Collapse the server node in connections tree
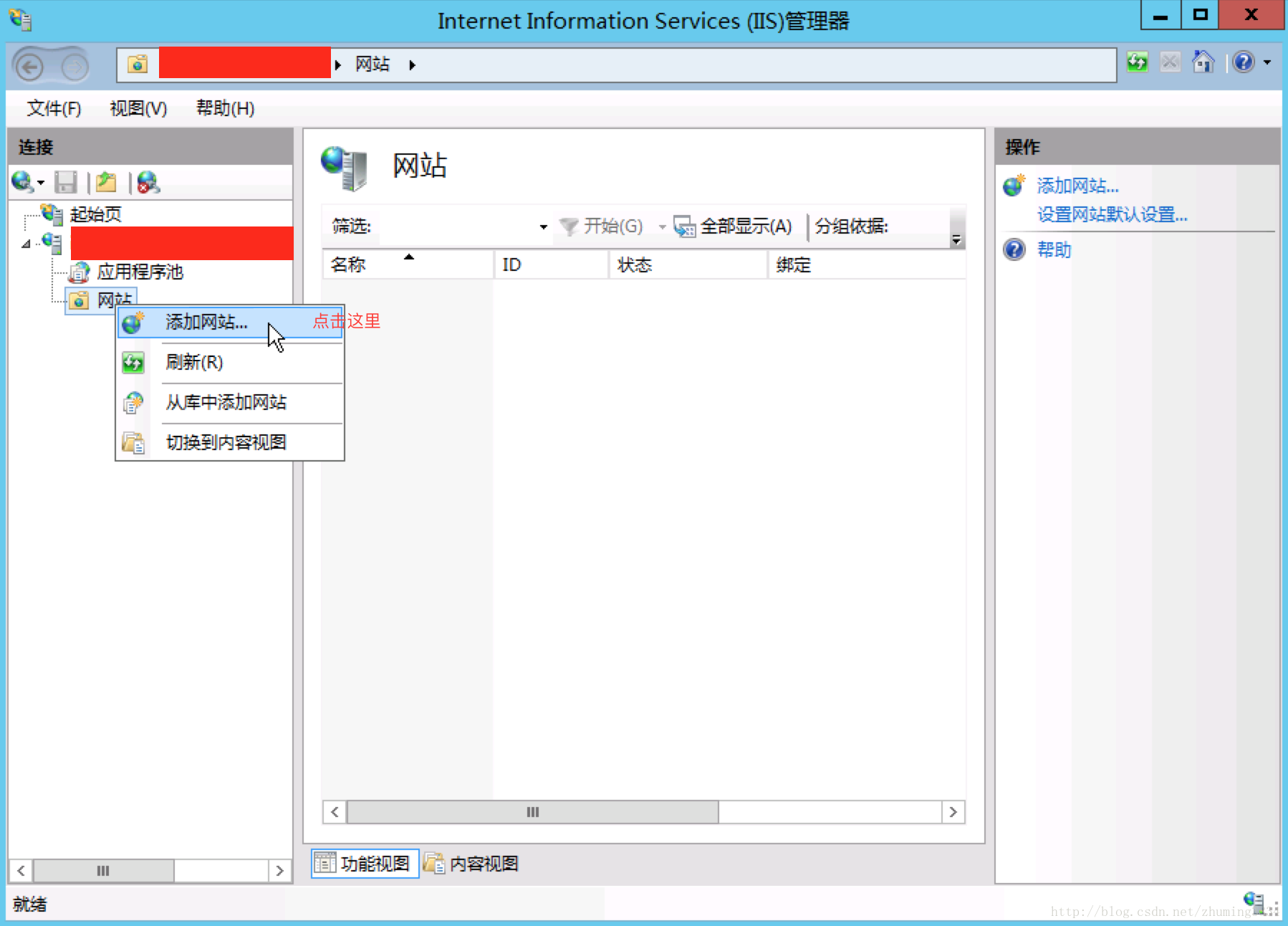 click(x=26, y=244)
